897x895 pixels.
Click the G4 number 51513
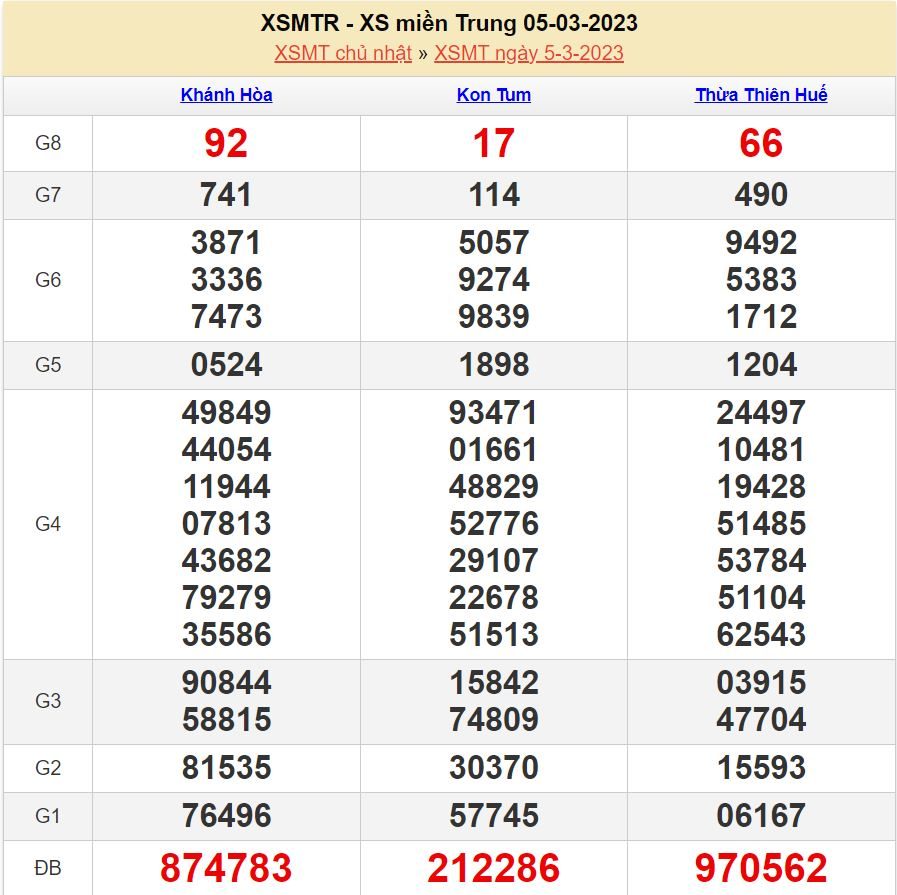494,635
